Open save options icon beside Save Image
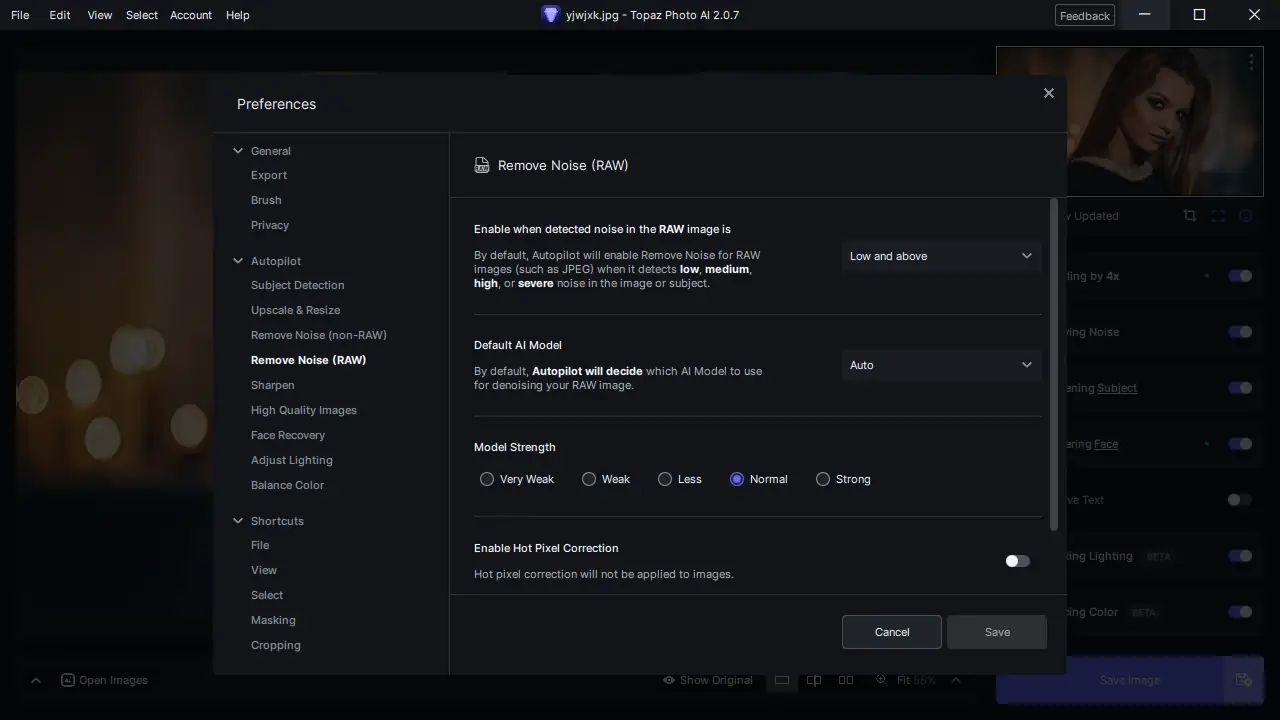 [1243, 680]
